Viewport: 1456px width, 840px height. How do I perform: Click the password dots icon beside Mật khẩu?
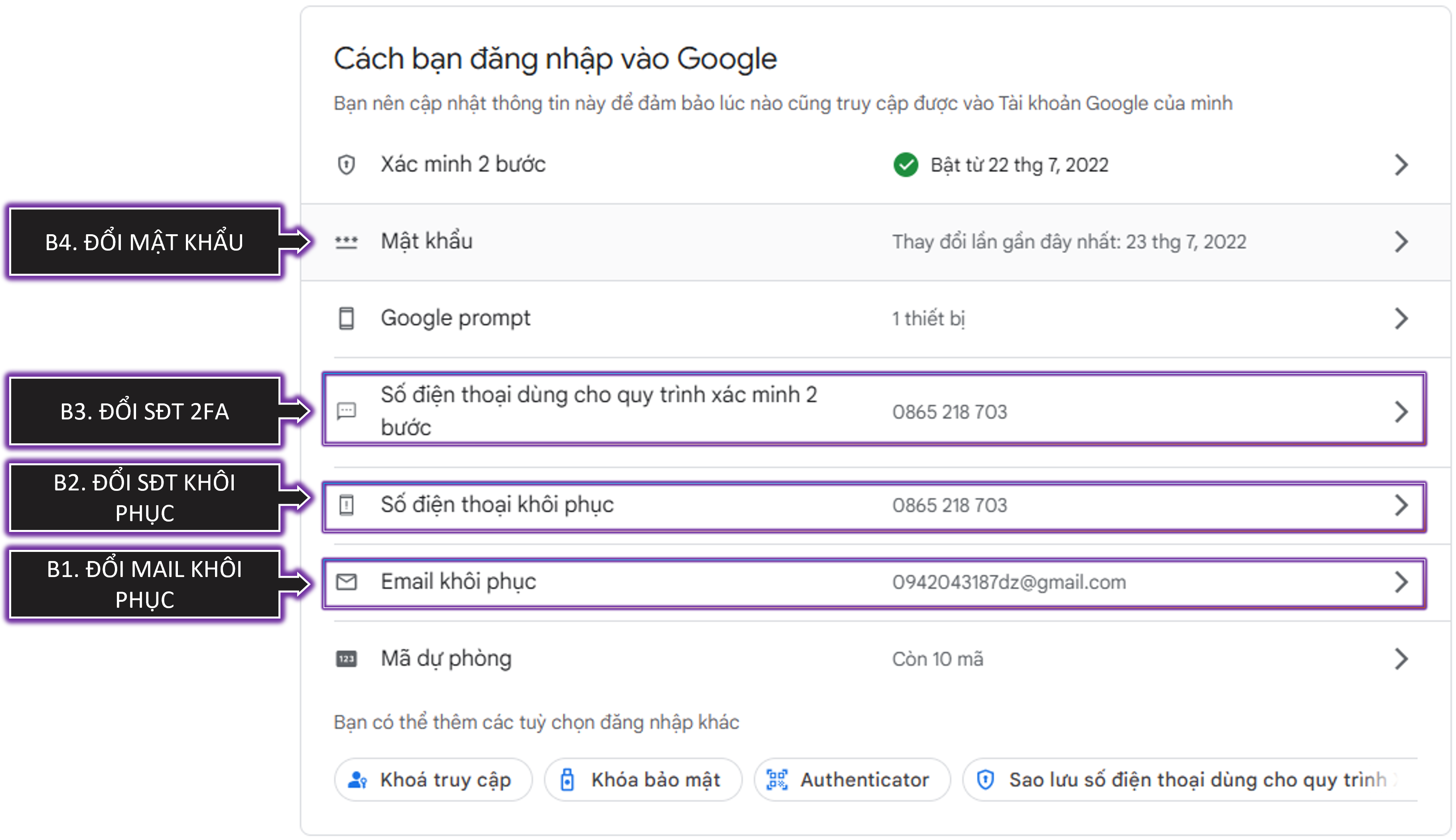tap(346, 242)
